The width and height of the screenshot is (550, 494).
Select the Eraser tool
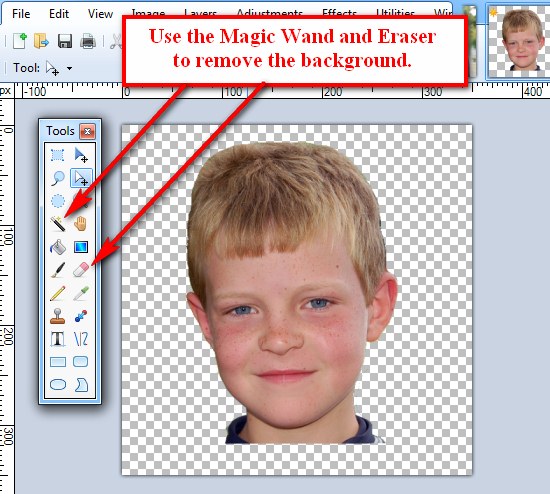(x=81, y=270)
